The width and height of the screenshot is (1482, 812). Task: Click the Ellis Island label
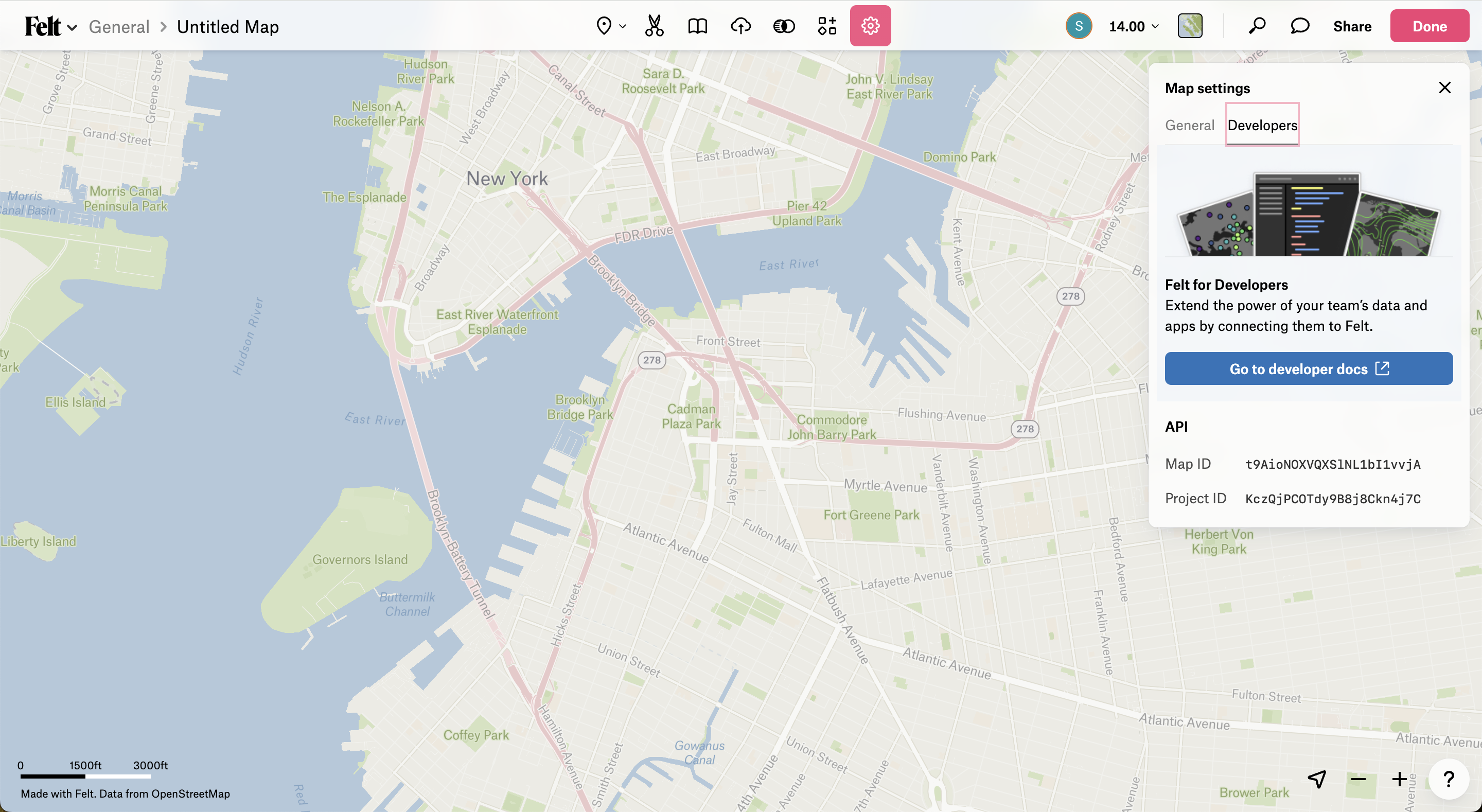(x=75, y=402)
